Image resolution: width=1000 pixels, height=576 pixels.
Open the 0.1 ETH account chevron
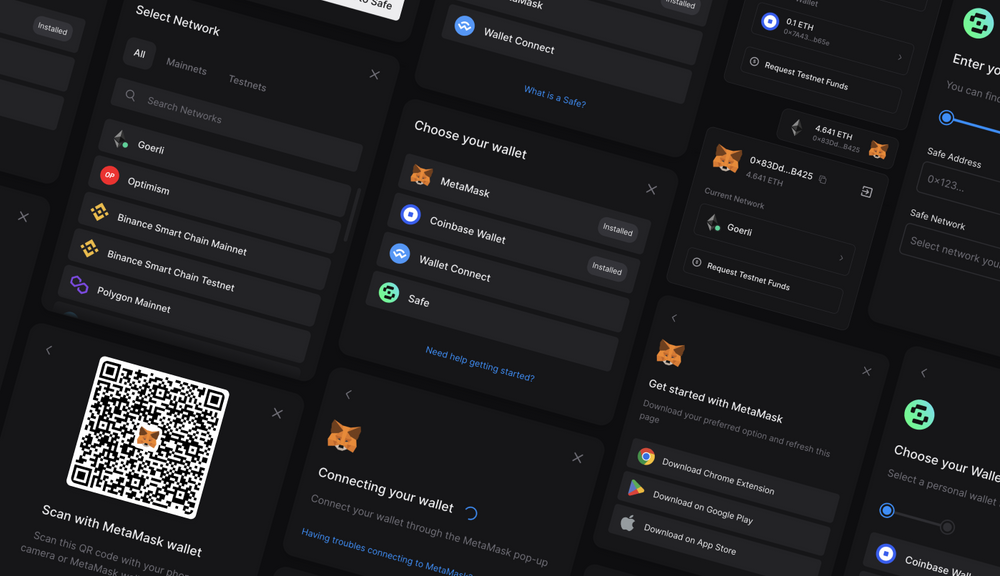[x=900, y=58]
